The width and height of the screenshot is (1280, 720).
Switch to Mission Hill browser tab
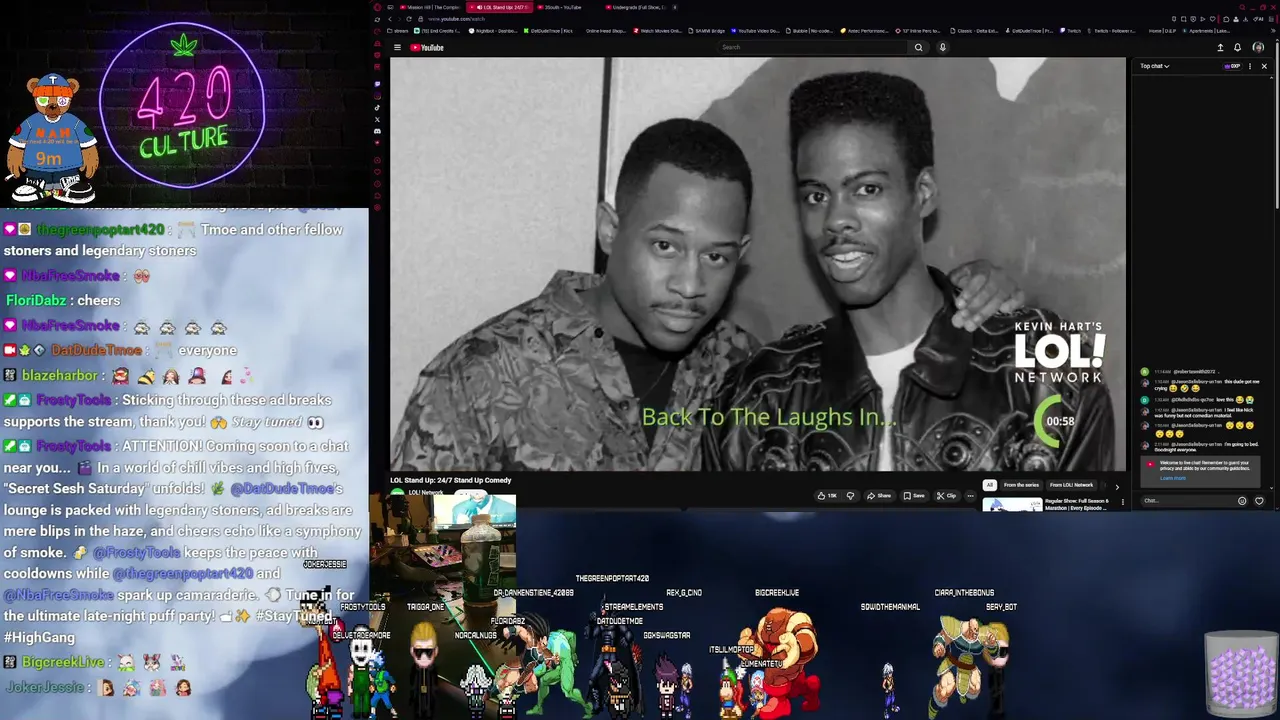click(x=429, y=7)
